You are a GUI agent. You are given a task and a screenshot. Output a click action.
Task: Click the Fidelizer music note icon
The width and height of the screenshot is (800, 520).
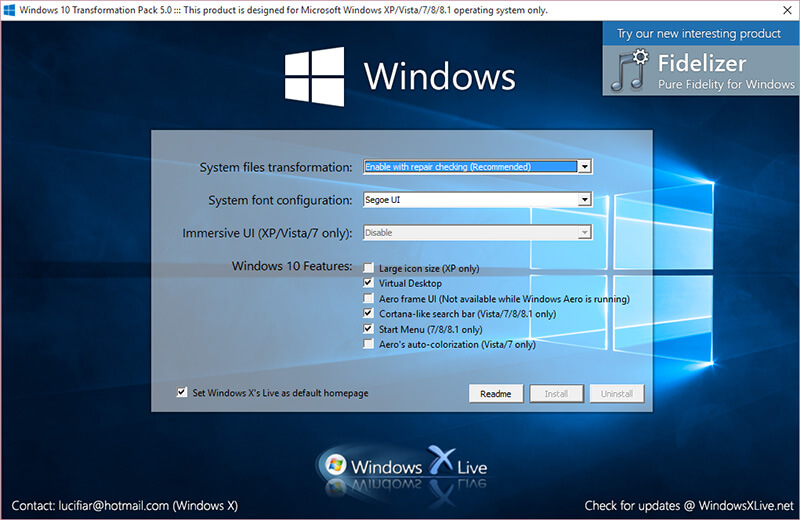(x=630, y=70)
